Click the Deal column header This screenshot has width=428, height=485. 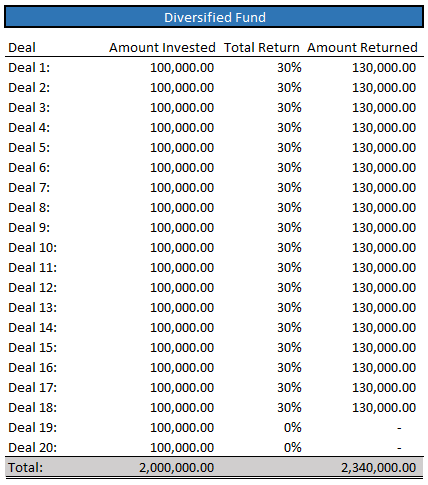click(22, 48)
